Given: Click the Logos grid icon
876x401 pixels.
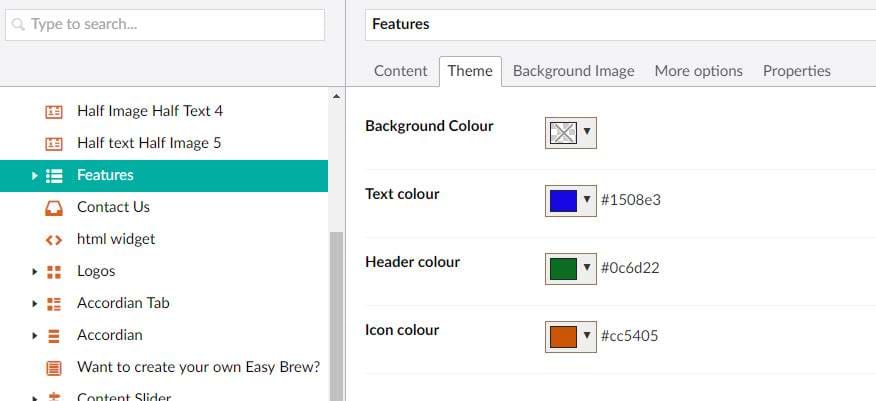Looking at the screenshot, I should pos(54,271).
